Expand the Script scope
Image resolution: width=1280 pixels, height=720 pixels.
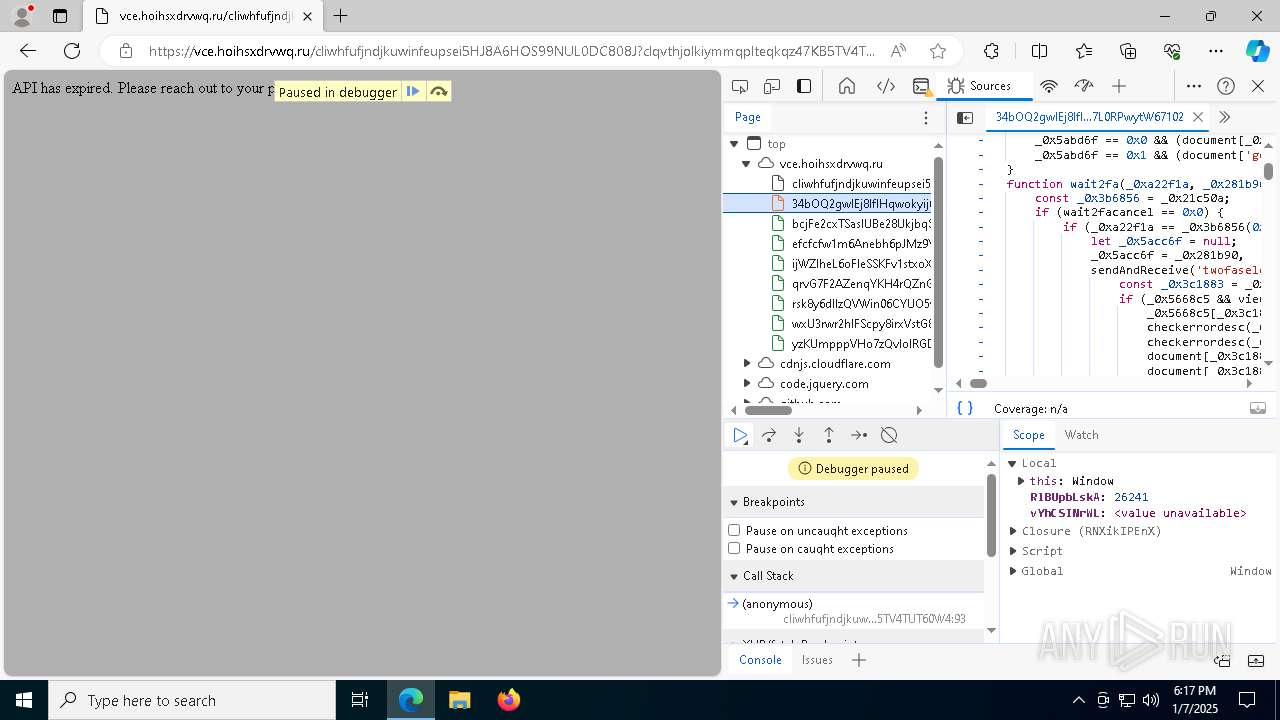(x=1012, y=551)
